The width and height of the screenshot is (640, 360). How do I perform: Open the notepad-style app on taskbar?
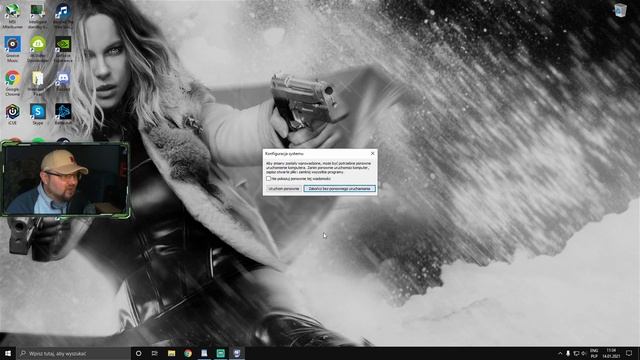point(204,353)
